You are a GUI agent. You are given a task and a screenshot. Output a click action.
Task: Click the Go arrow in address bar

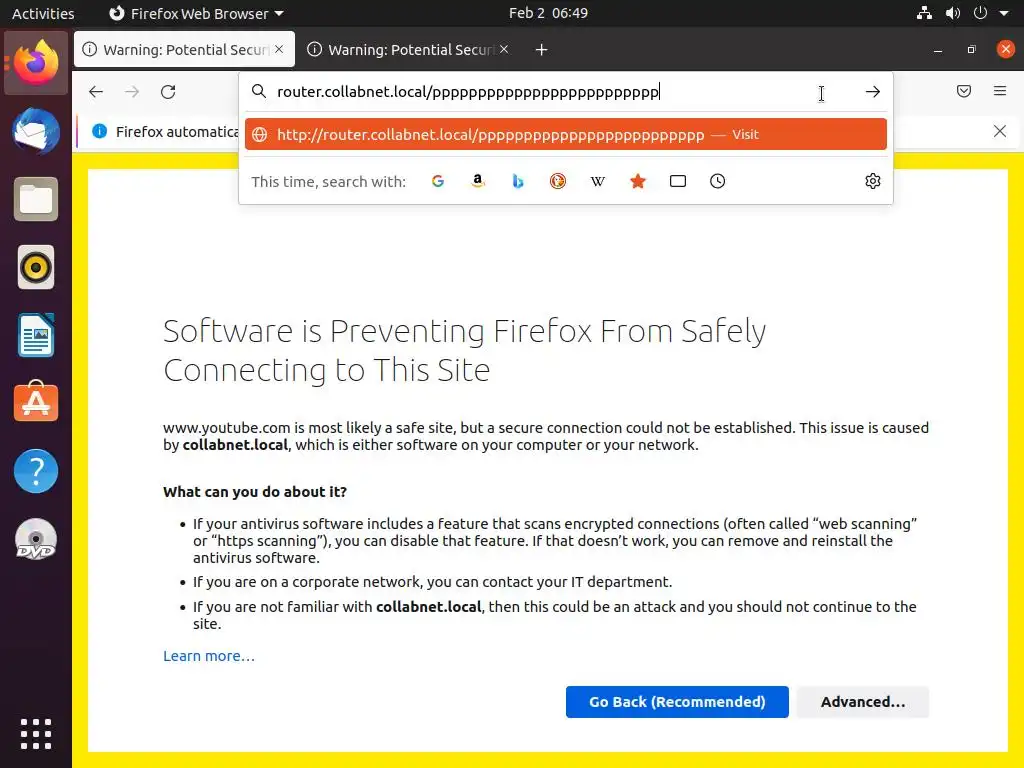click(873, 92)
